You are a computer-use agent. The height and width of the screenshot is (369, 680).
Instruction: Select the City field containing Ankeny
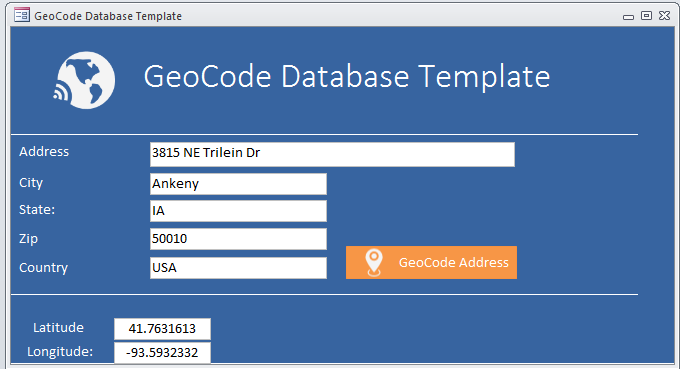(x=238, y=184)
